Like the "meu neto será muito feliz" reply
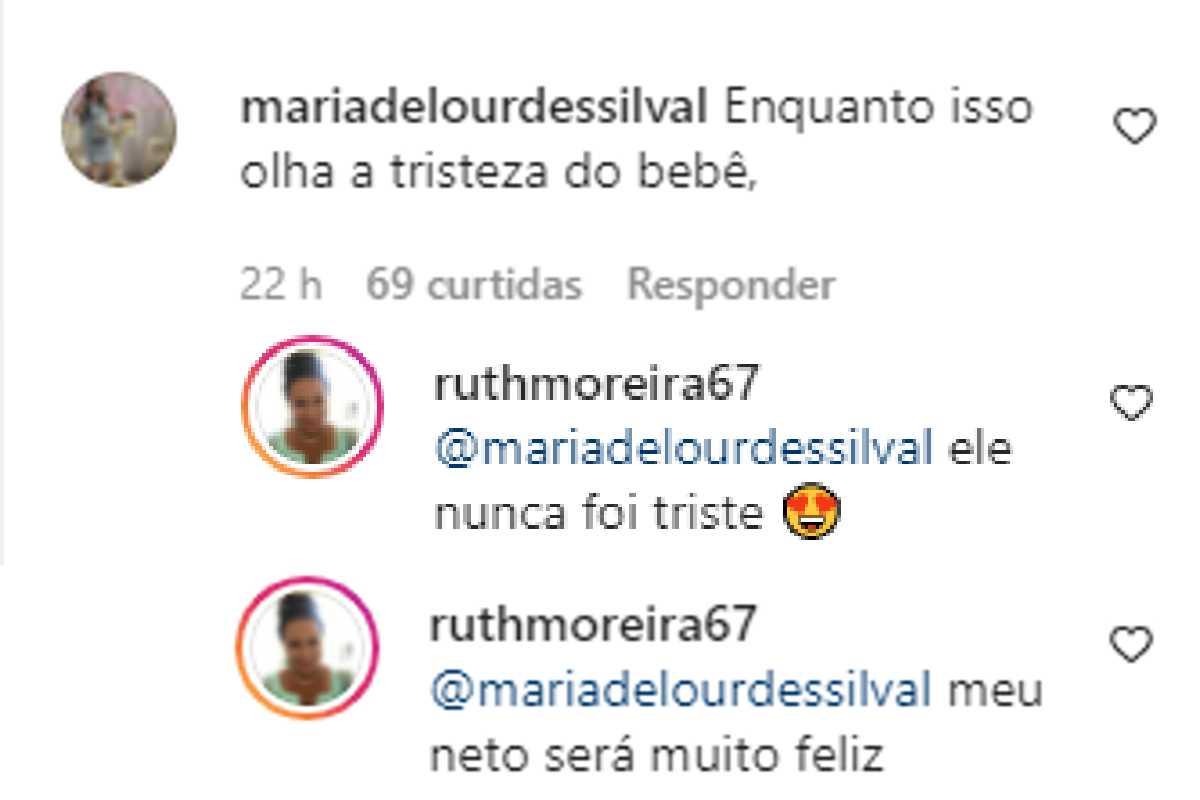 (1132, 646)
